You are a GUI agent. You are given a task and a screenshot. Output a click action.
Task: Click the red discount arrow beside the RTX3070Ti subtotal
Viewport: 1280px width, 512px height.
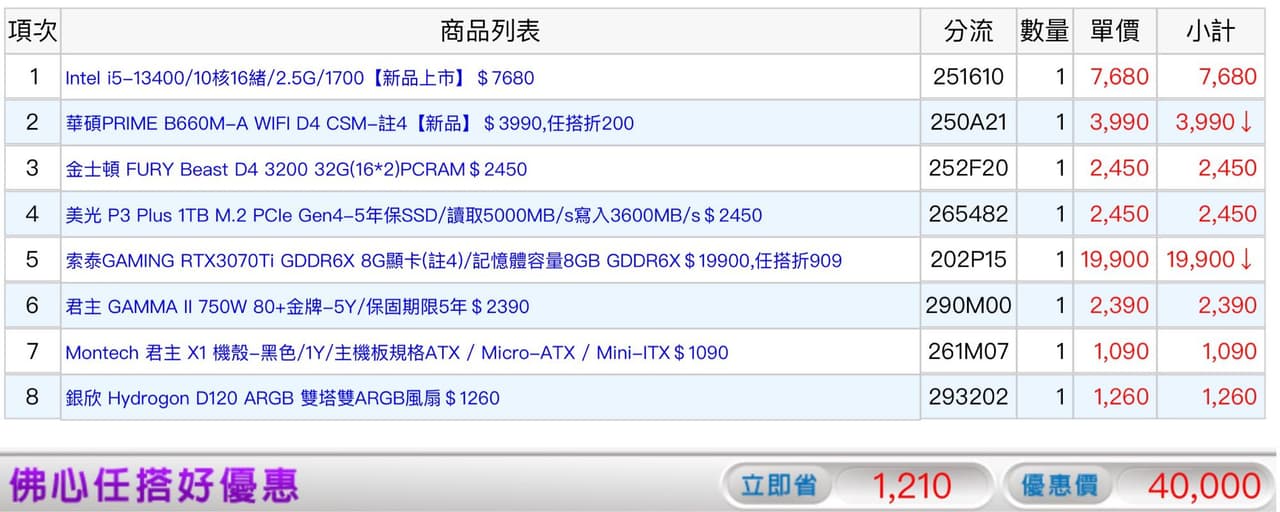pos(1246,260)
